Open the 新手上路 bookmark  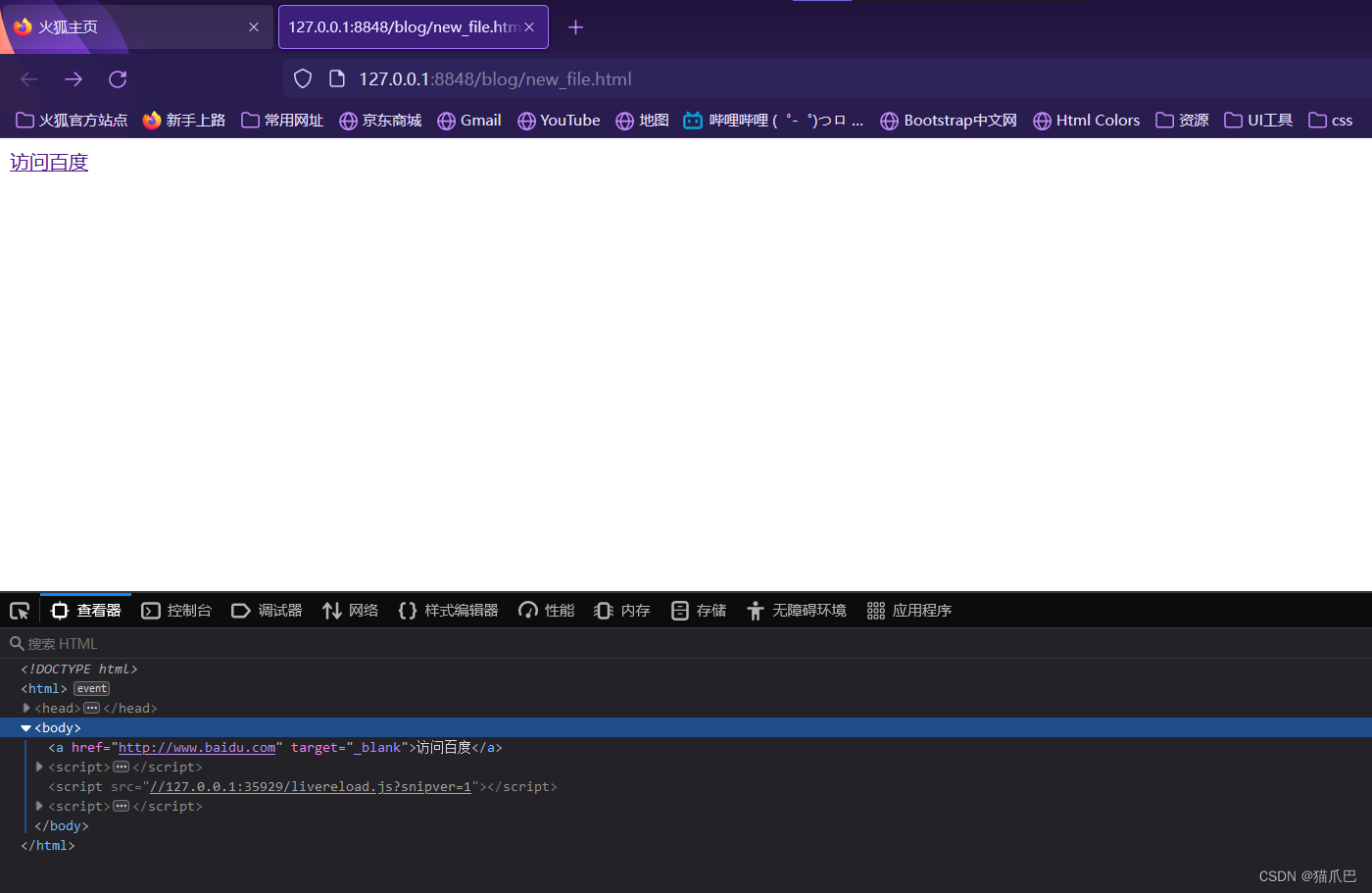tap(184, 121)
